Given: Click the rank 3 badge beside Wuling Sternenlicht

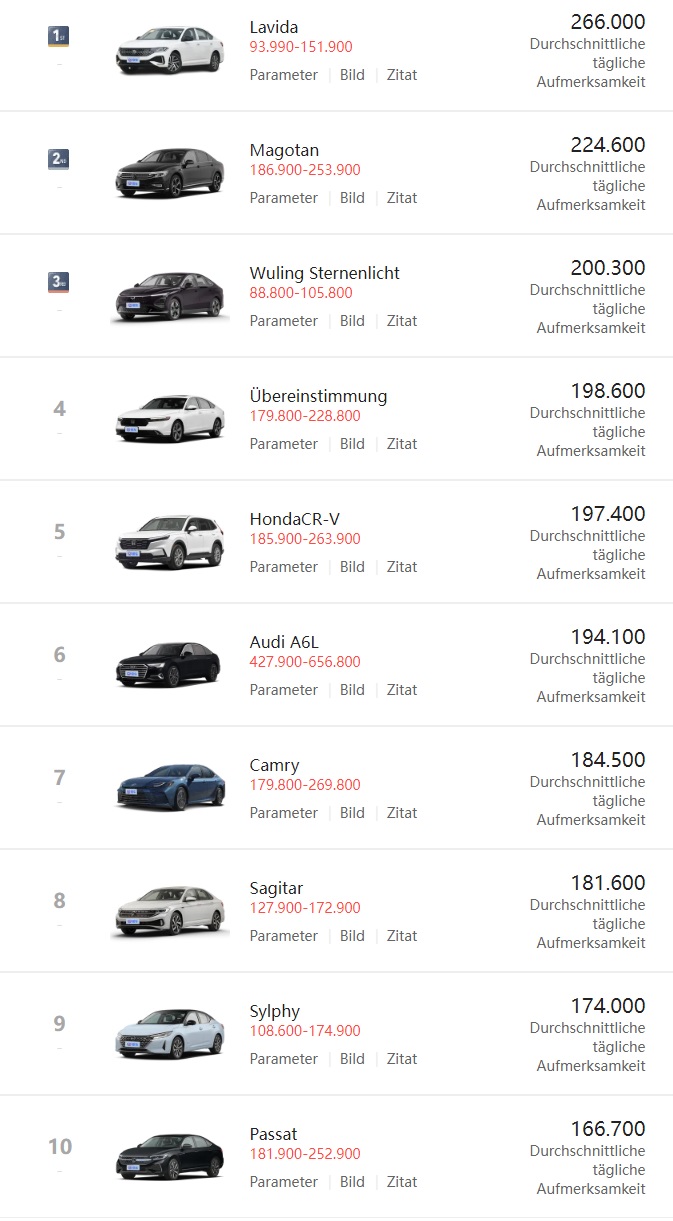Looking at the screenshot, I should pos(58,281).
